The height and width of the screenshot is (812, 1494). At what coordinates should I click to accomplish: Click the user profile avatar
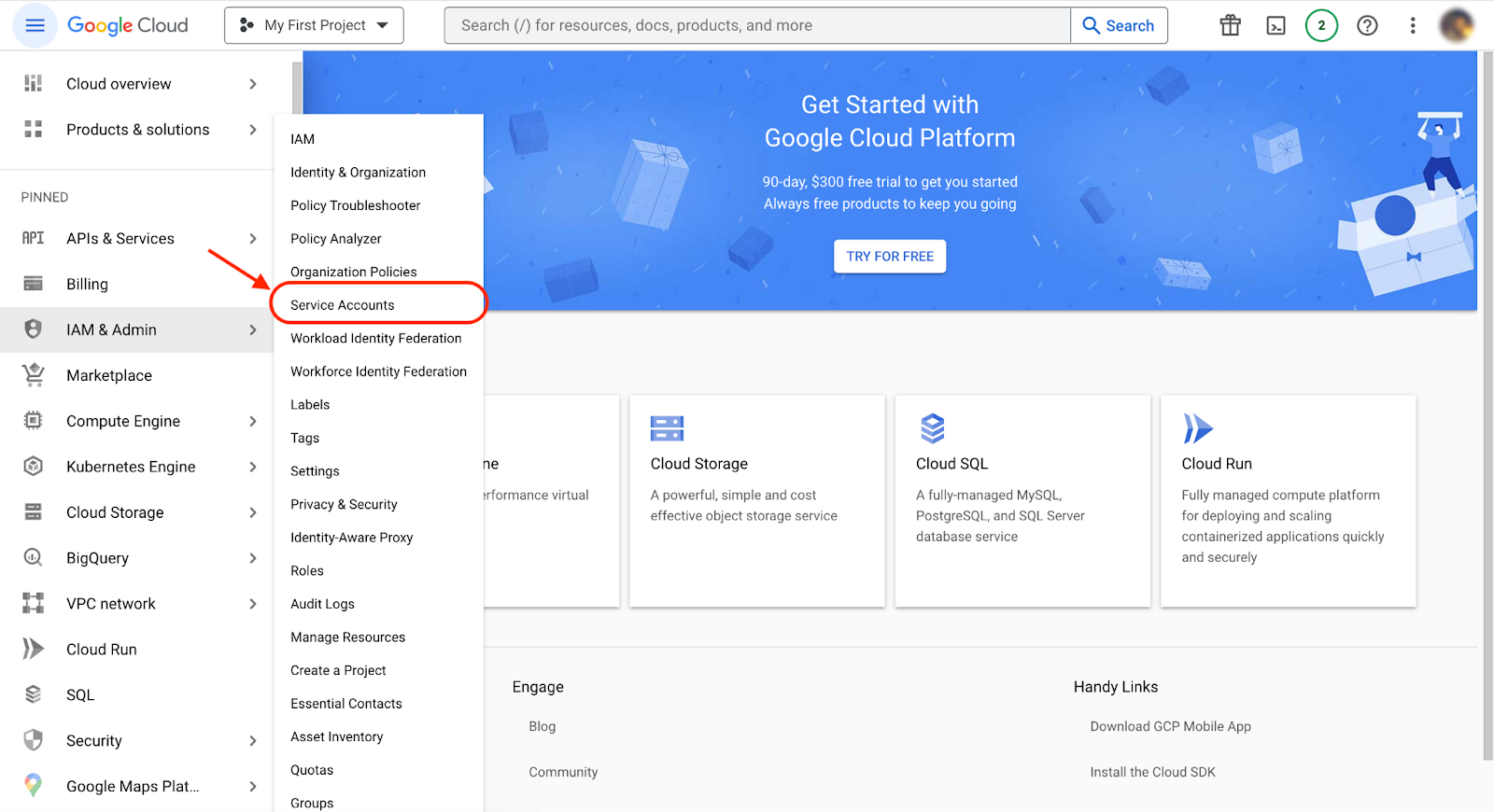[1456, 25]
